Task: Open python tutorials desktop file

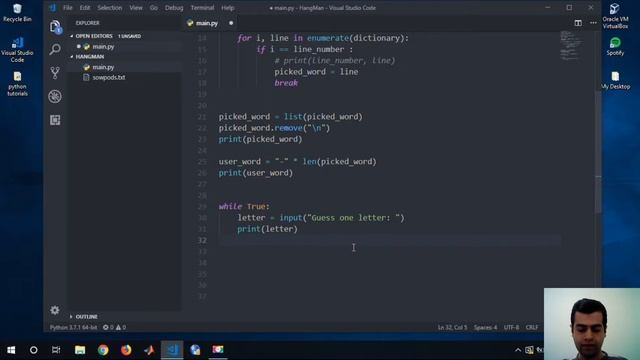Action: click(x=17, y=84)
